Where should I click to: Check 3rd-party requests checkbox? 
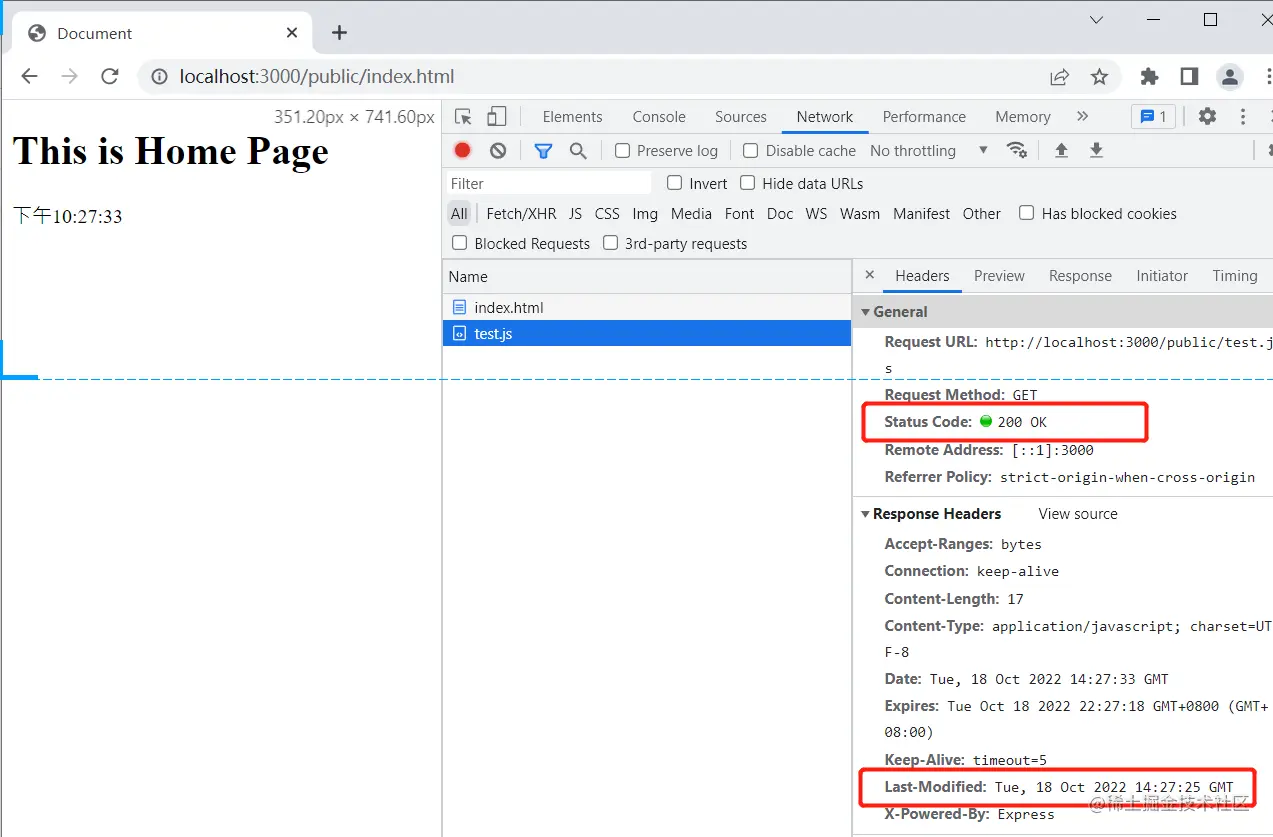click(610, 243)
